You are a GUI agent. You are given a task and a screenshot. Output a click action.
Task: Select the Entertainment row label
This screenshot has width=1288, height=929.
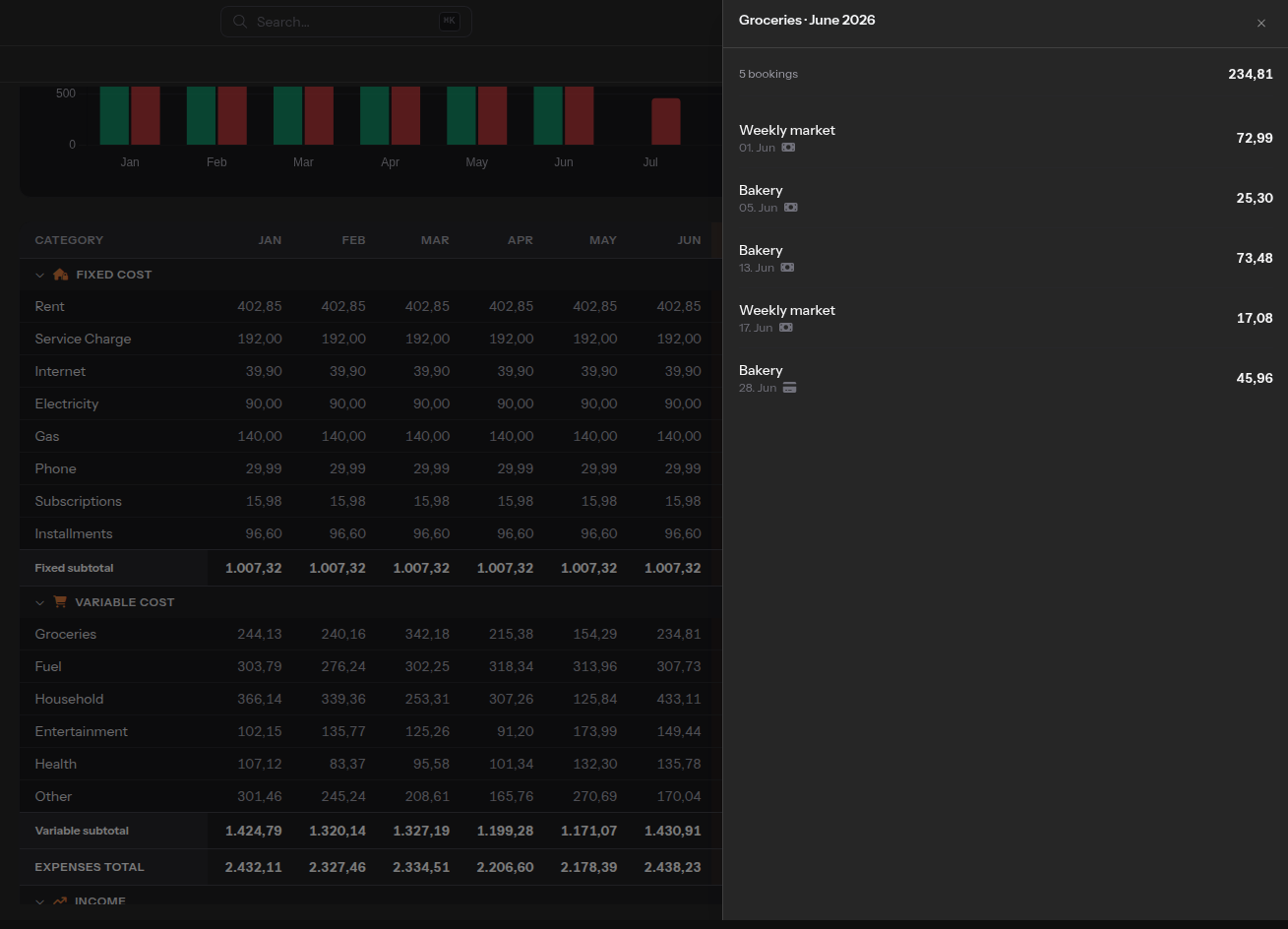(82, 731)
